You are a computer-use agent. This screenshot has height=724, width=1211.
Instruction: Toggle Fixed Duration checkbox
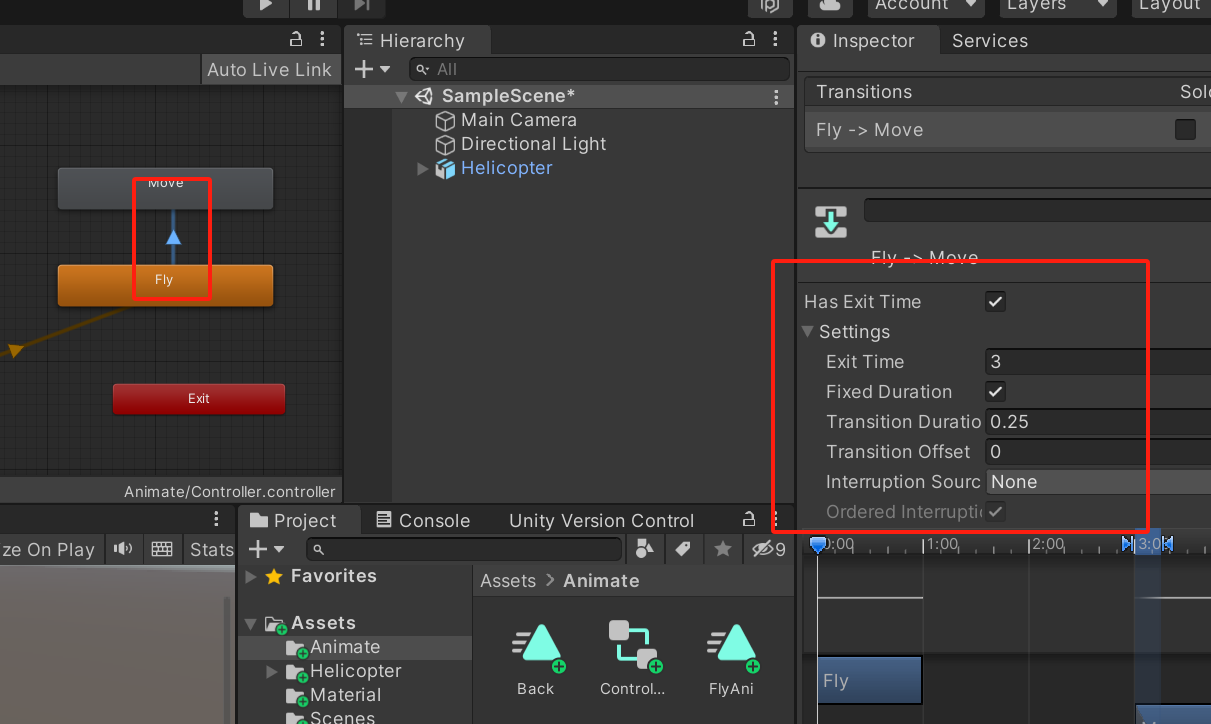point(995,392)
